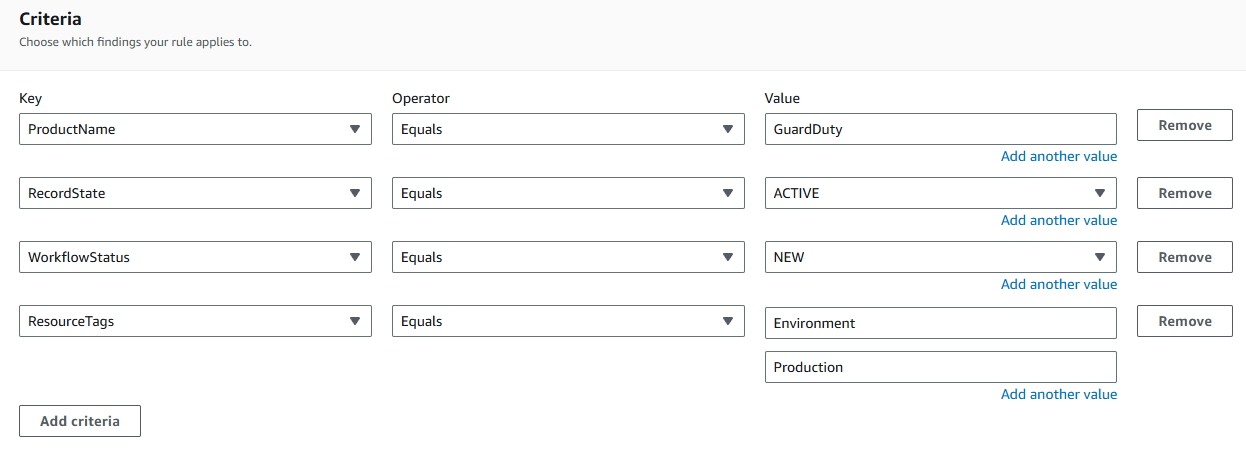
Task: Open the ACTIVE value dropdown
Action: tap(939, 193)
